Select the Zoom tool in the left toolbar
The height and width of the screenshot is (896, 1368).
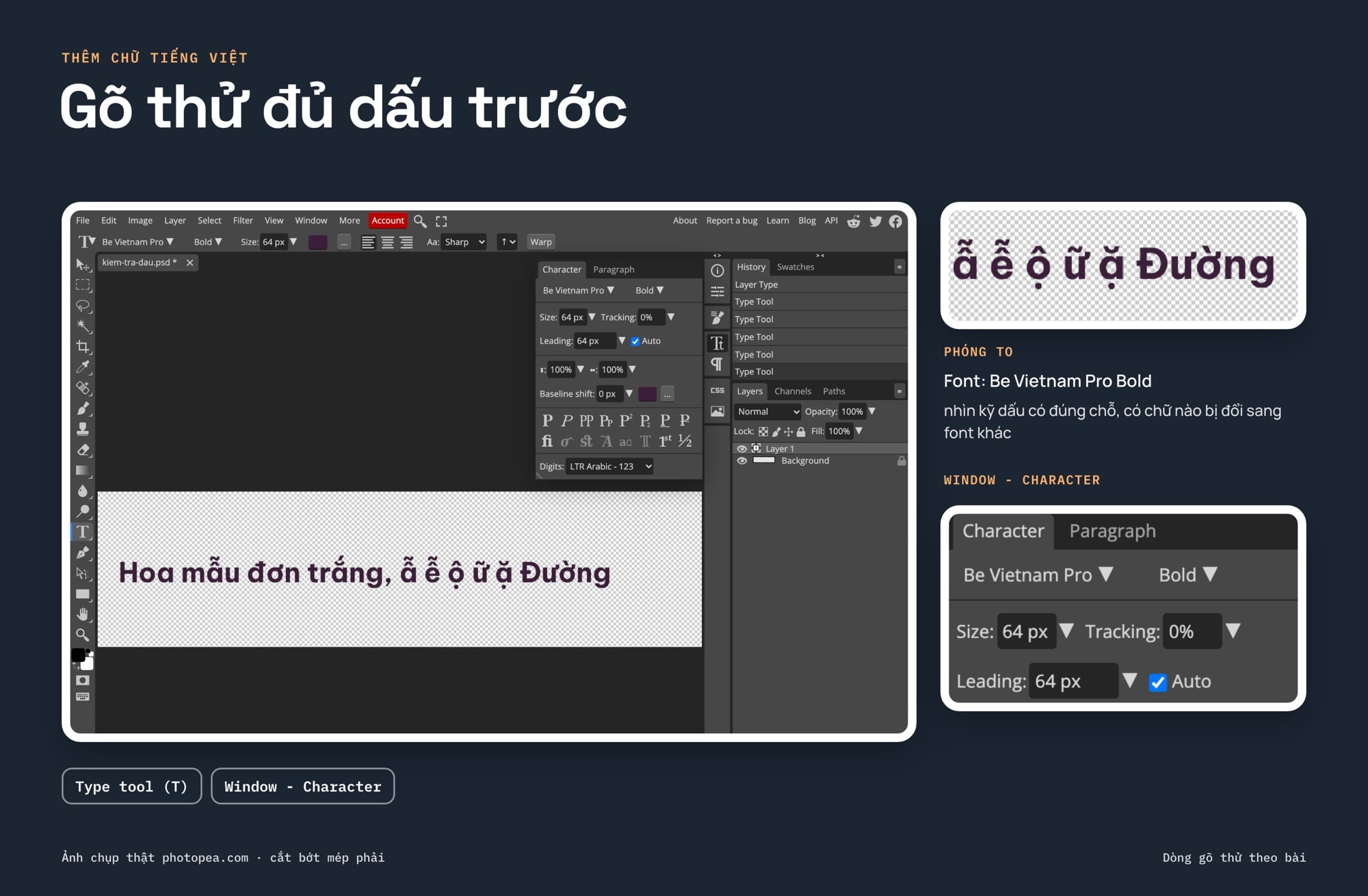(83, 635)
